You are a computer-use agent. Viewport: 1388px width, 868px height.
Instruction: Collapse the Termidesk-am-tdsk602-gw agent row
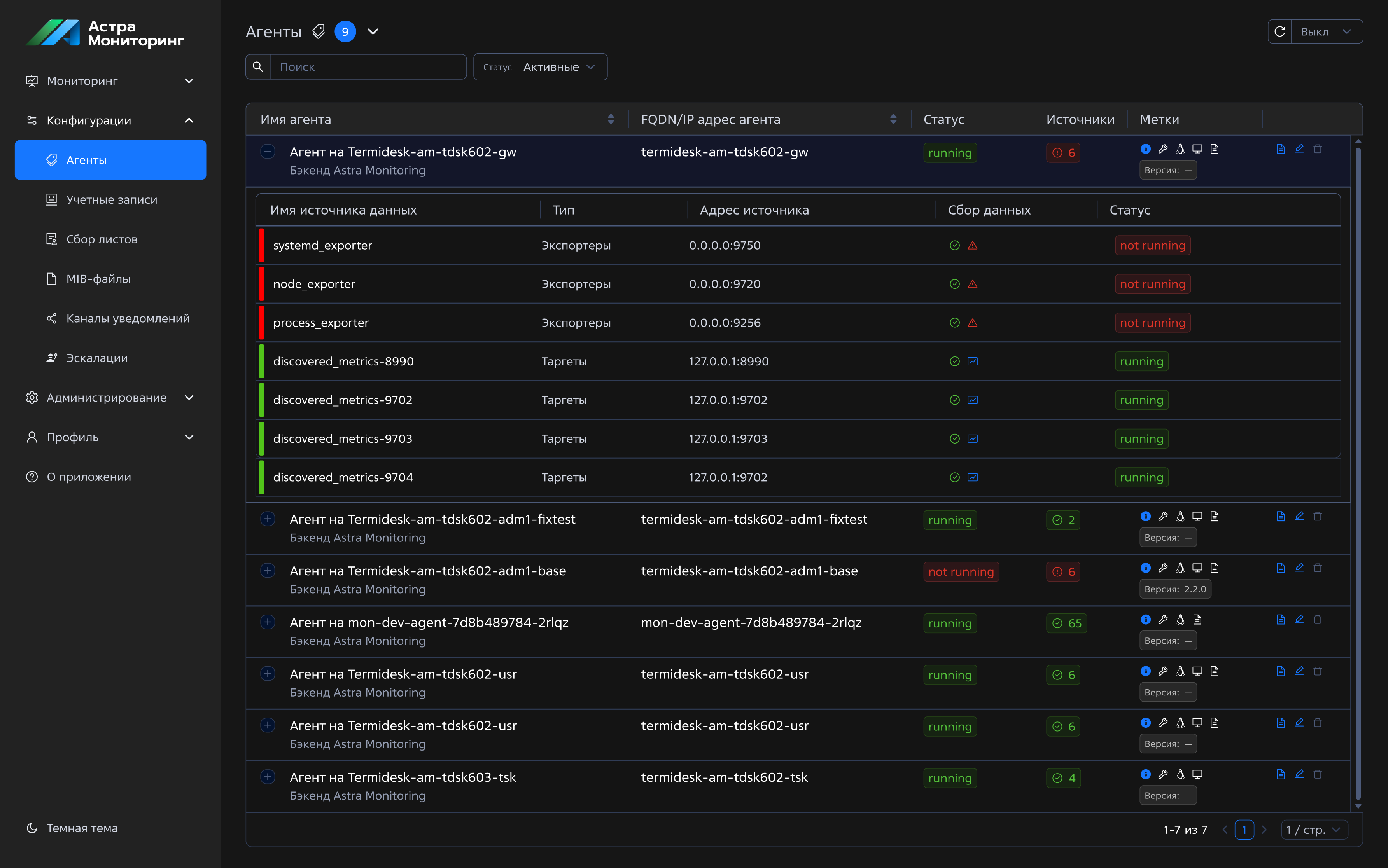click(x=268, y=152)
